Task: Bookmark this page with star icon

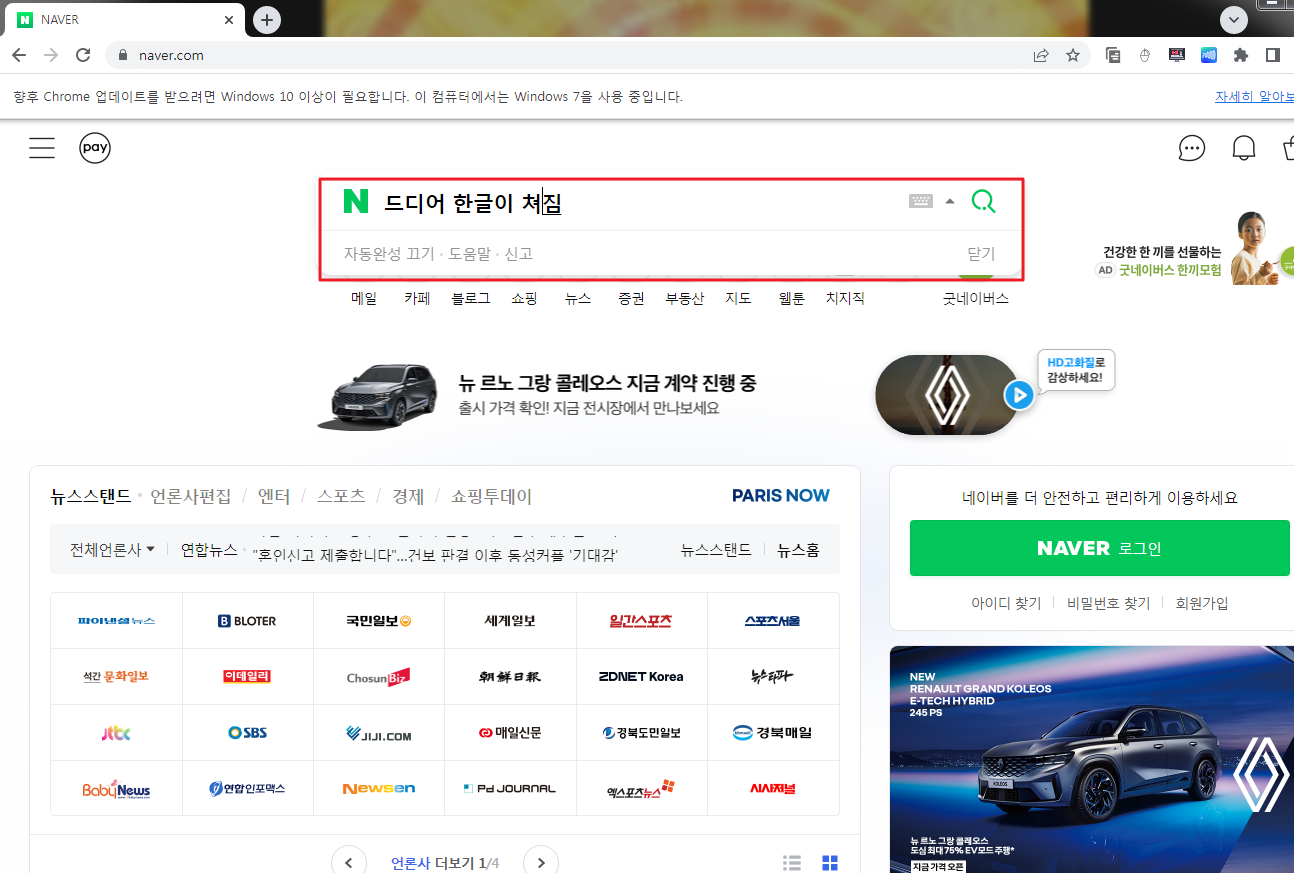Action: (1073, 55)
